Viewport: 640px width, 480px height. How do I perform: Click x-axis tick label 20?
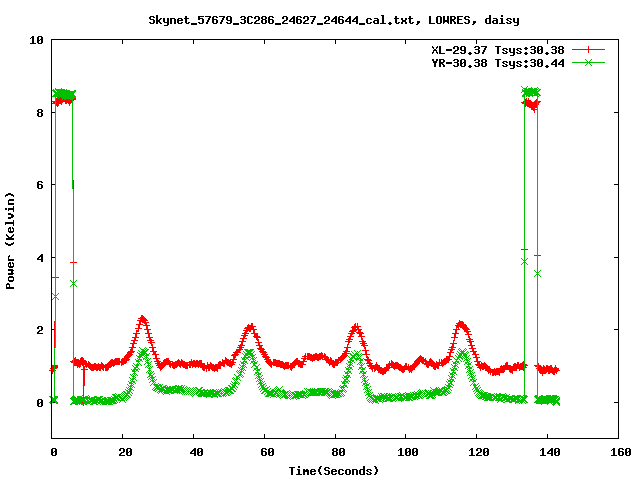coord(125,452)
